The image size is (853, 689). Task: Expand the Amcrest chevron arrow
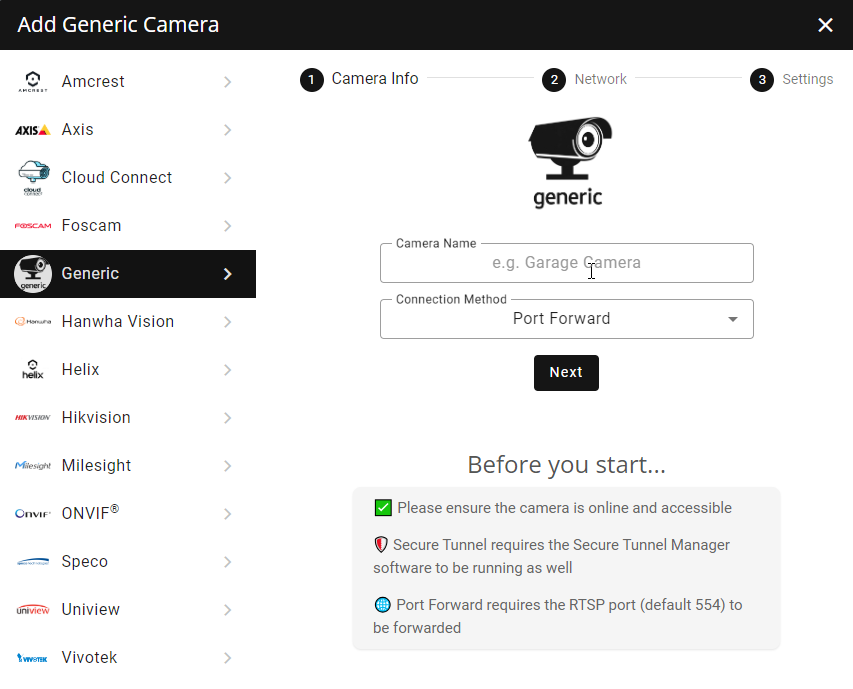(228, 82)
